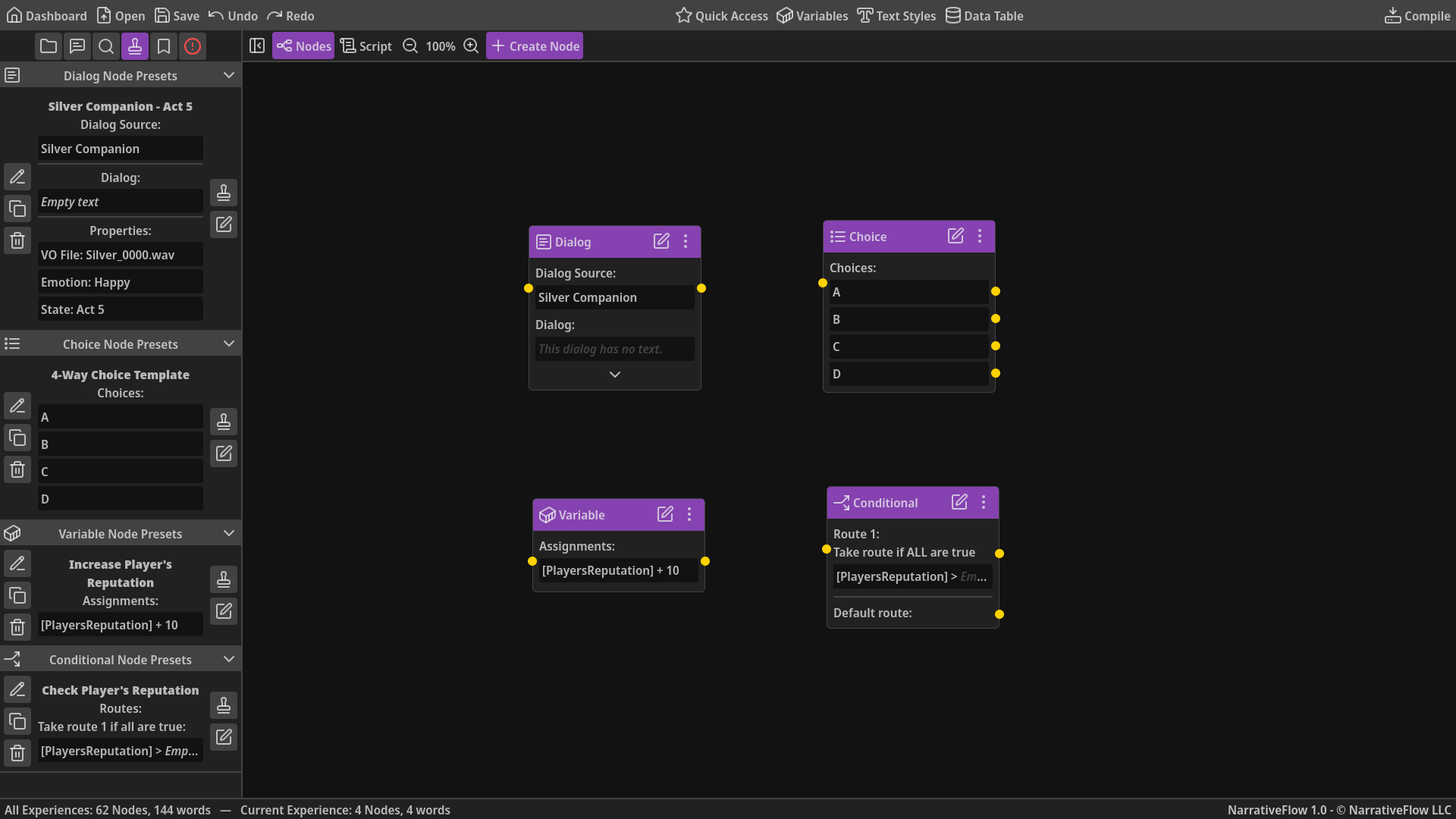Edit the Increase Player's Reputation preset with pencil icon
Image resolution: width=1456 pixels, height=819 pixels.
click(x=17, y=563)
